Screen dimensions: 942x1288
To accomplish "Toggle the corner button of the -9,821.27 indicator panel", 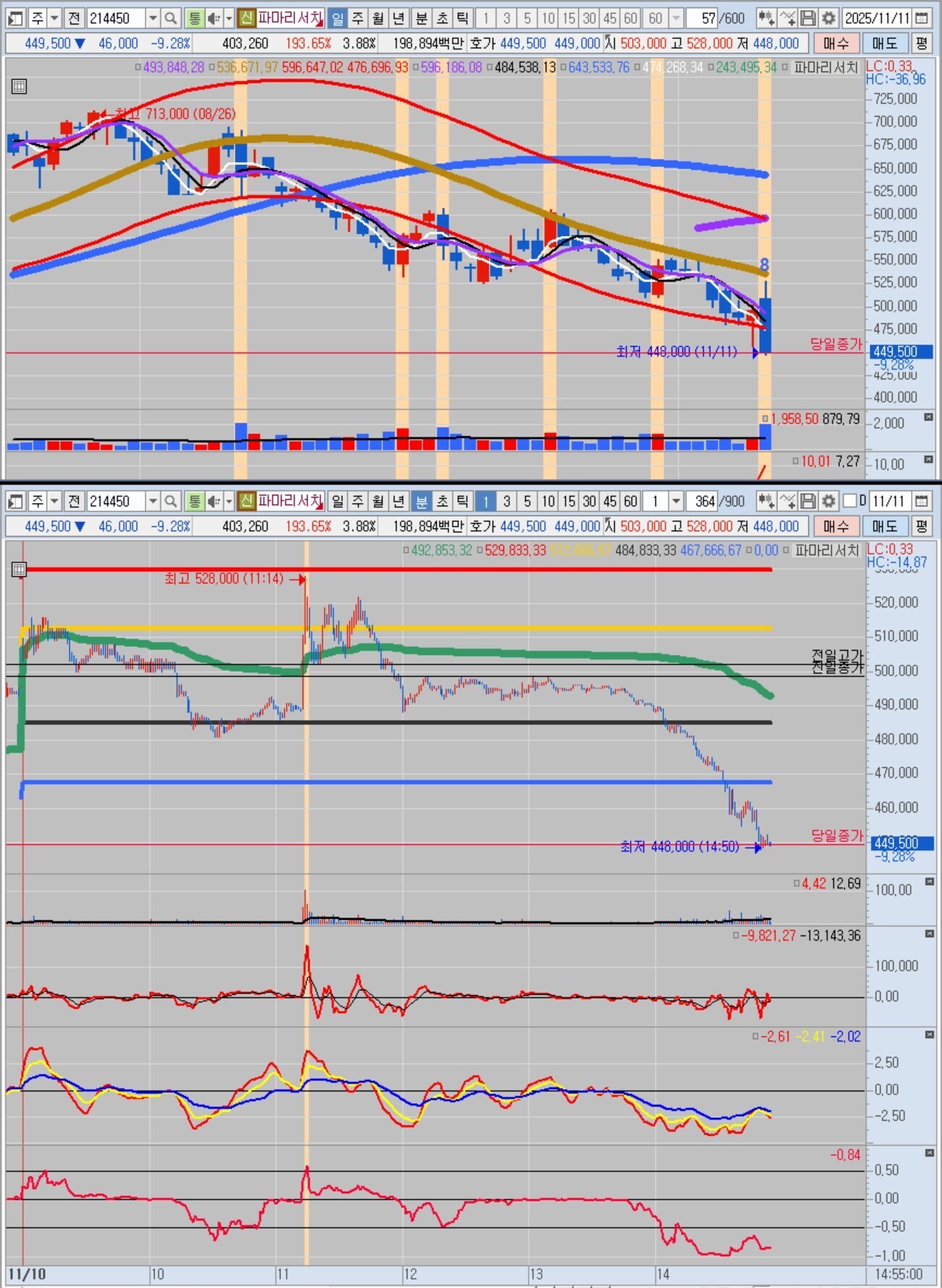I will [929, 934].
